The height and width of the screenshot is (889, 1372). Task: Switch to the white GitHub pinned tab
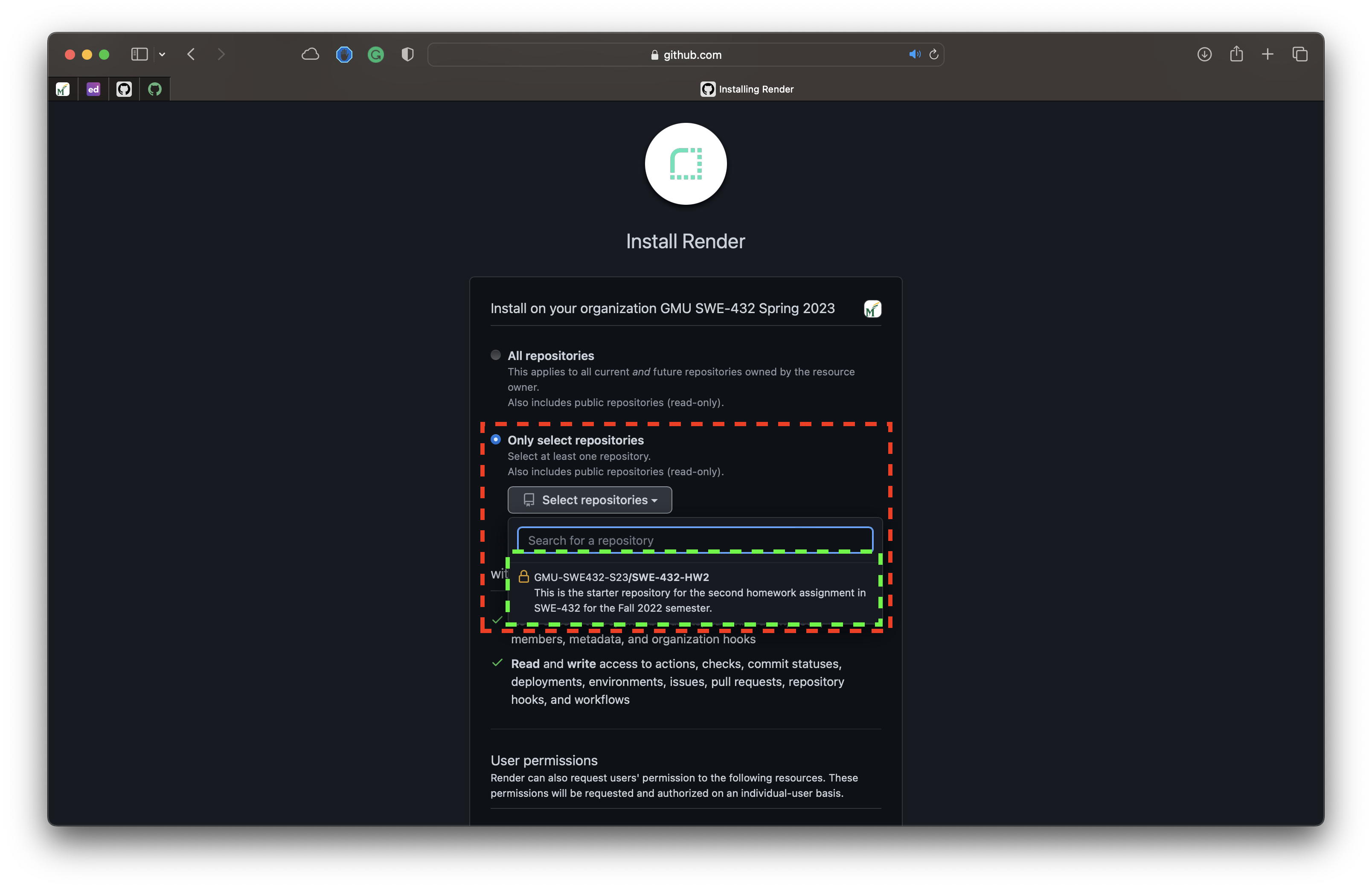click(124, 89)
